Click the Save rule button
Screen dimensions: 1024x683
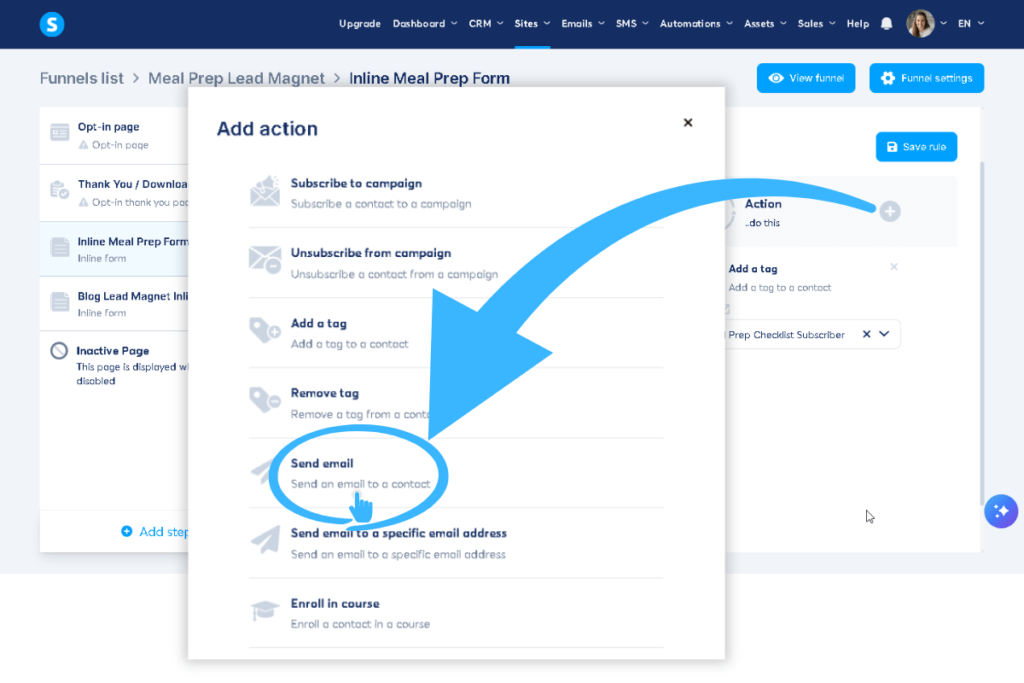click(x=916, y=146)
